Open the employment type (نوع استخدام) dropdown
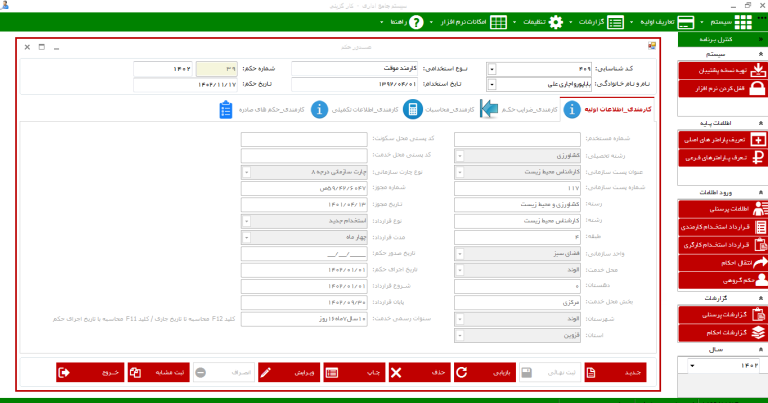The height and width of the screenshot is (403, 768). click(x=492, y=68)
